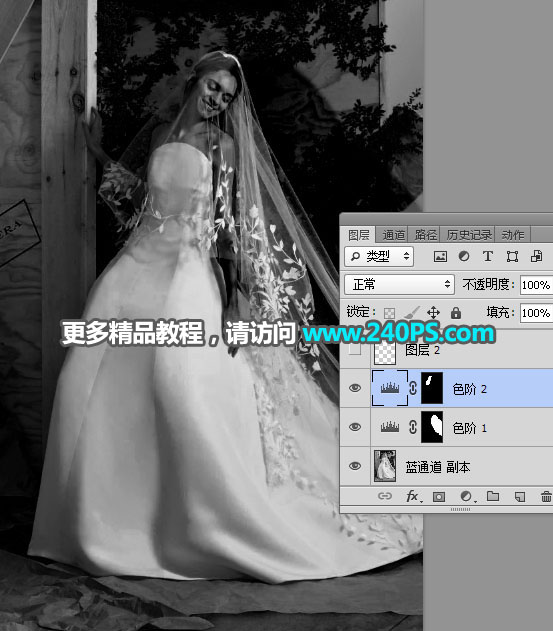Select the 色阶 1 layer mask thumbnail
The height and width of the screenshot is (631, 553).
432,427
